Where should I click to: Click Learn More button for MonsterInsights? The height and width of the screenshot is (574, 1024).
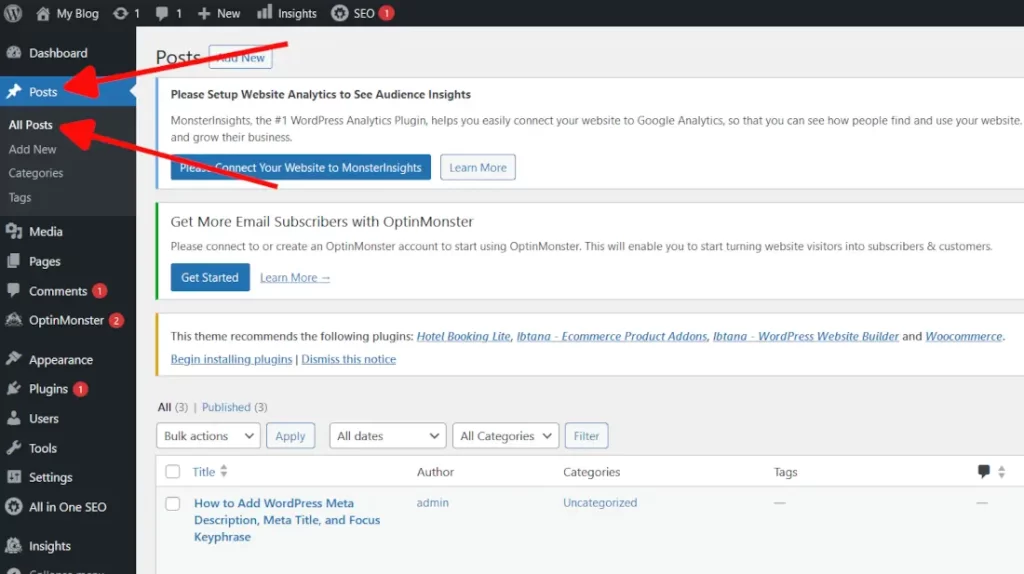(477, 167)
